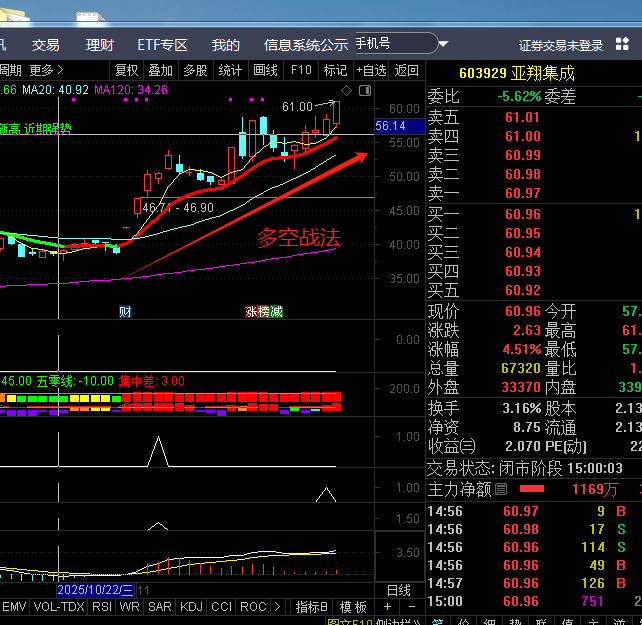This screenshot has height=625, width=642.
Task: Click the diamond icon above the chart
Action: (x=346, y=89)
